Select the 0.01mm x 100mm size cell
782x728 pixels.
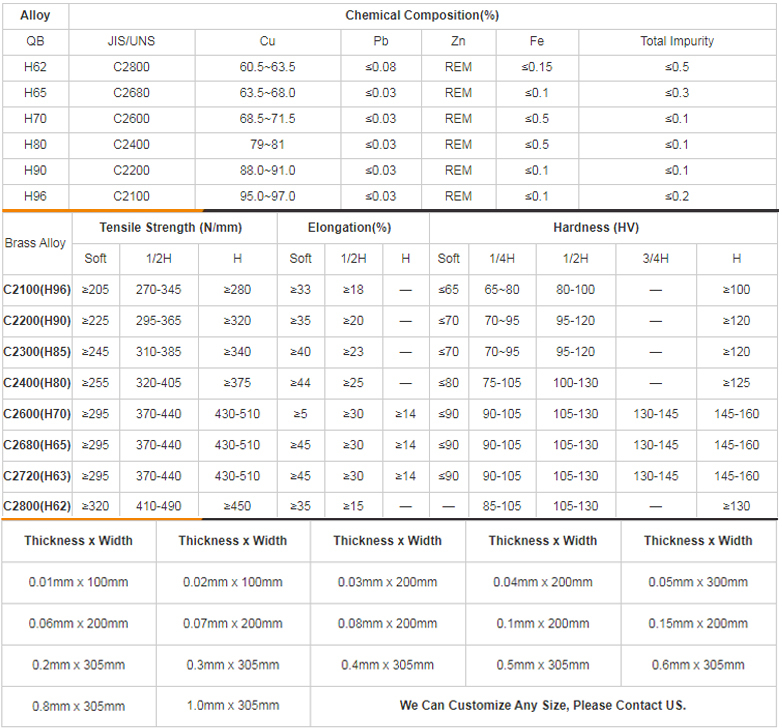click(78, 582)
